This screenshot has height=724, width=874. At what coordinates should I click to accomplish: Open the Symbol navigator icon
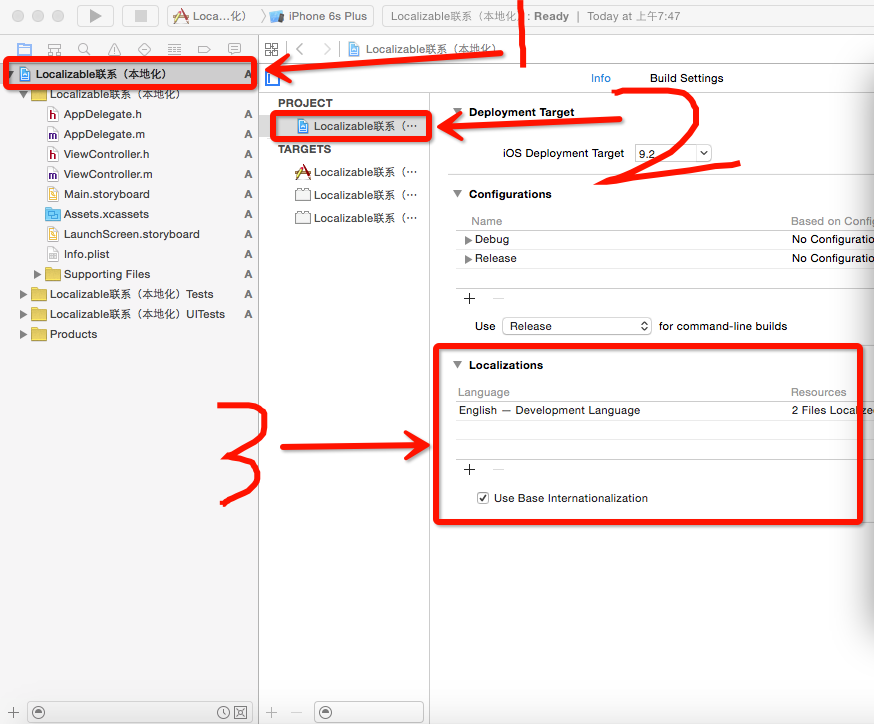(54, 49)
